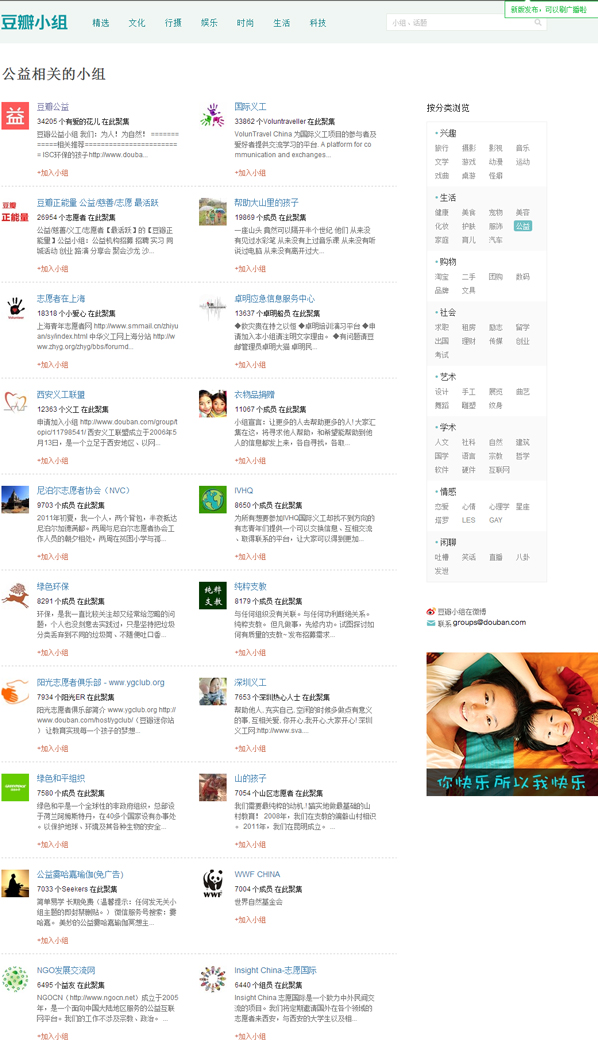Click the 摄影 category under 兴趣
Screen dimensions: 598x1040
469,148
